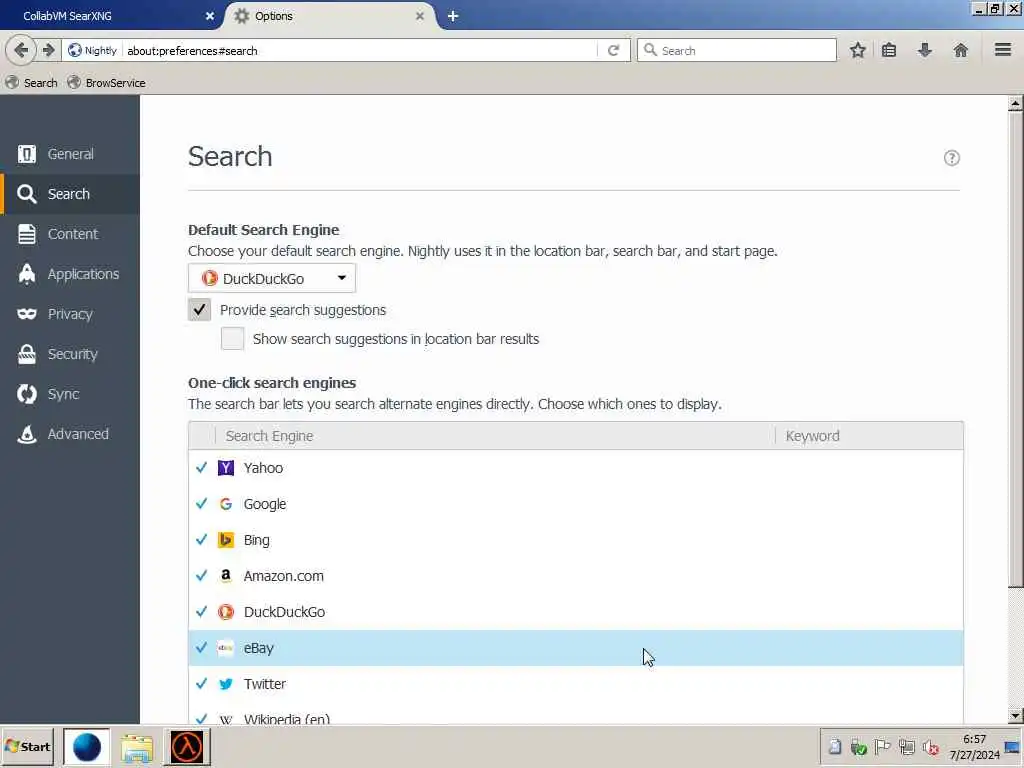This screenshot has width=1024, height=768.
Task: Reload the page with the refresh icon
Action: coord(613,50)
